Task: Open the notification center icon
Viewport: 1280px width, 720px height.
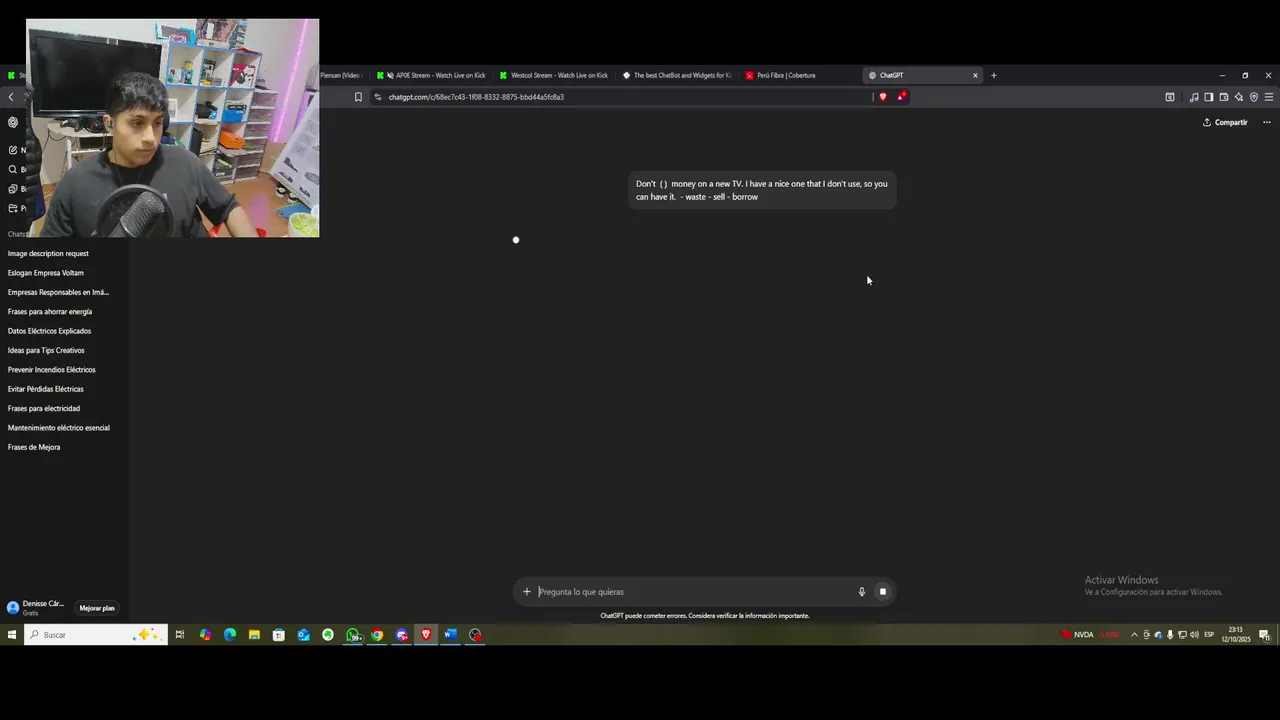Action: pyautogui.click(x=1264, y=635)
